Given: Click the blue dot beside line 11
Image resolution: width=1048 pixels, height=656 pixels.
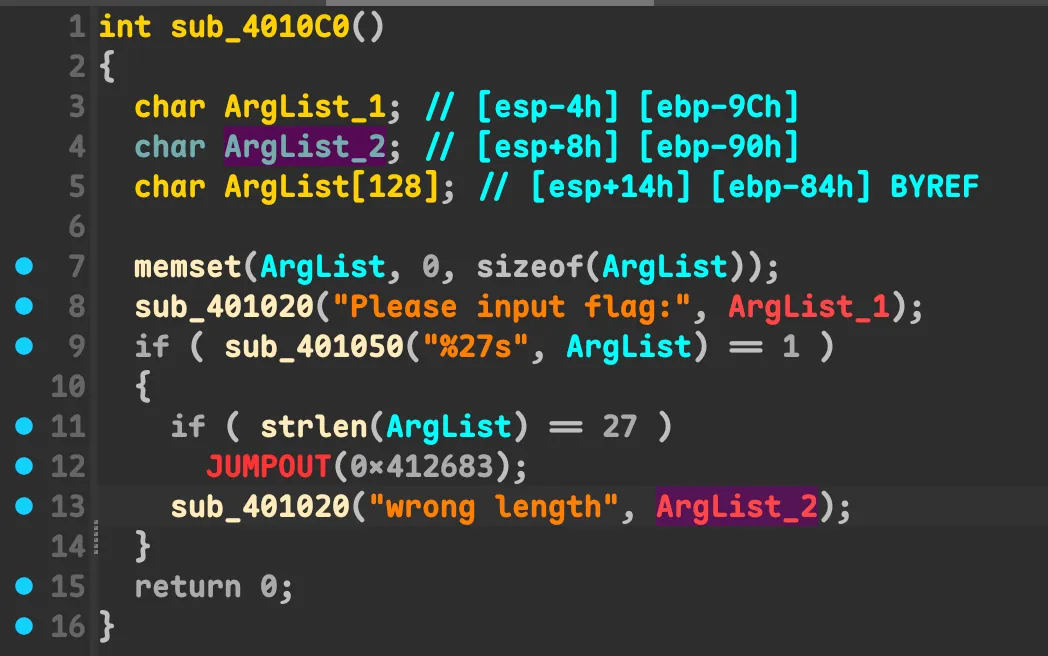Looking at the screenshot, I should pyautogui.click(x=24, y=426).
